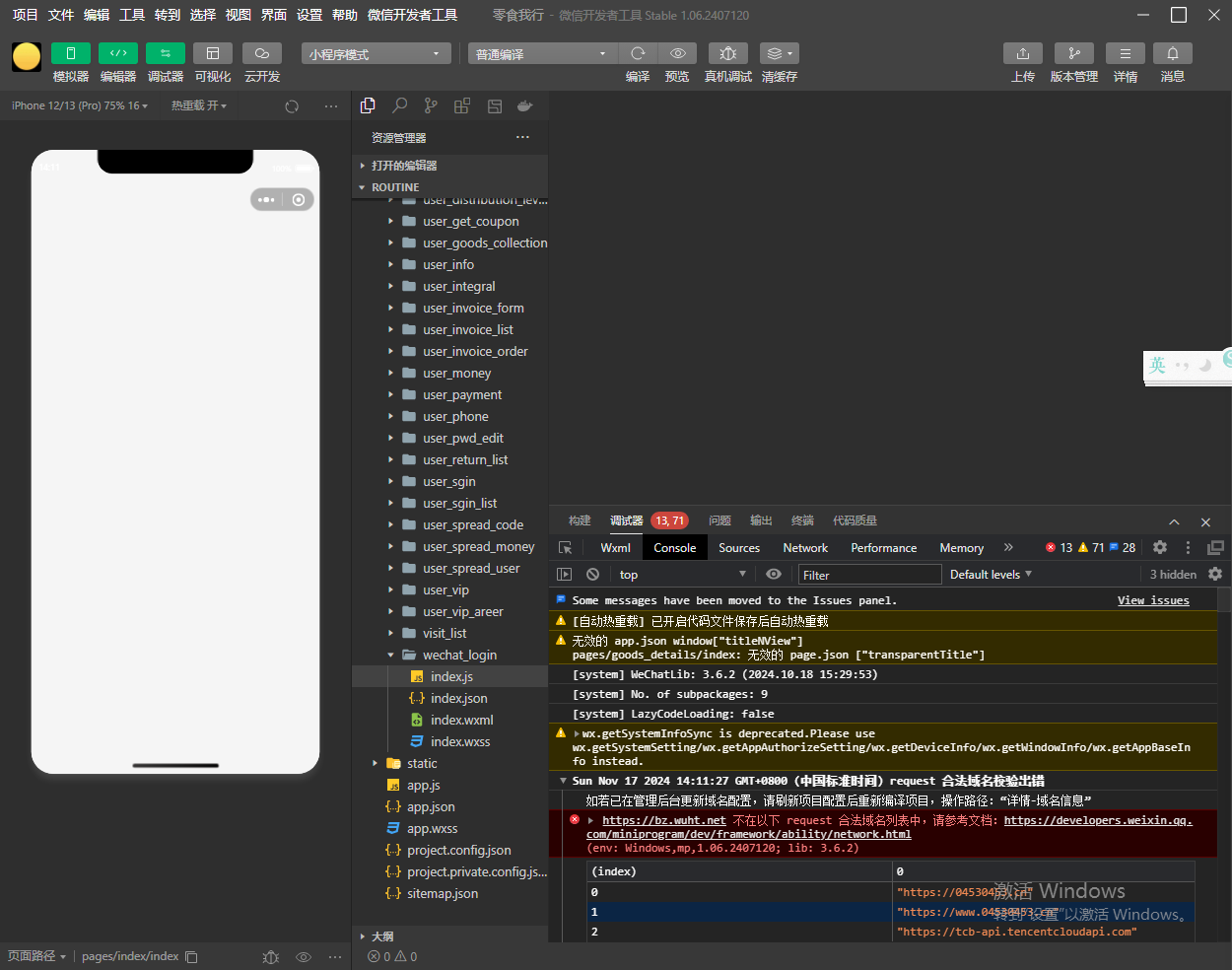Toggle live expression eye icon
This screenshot has height=970, width=1232.
point(774,574)
